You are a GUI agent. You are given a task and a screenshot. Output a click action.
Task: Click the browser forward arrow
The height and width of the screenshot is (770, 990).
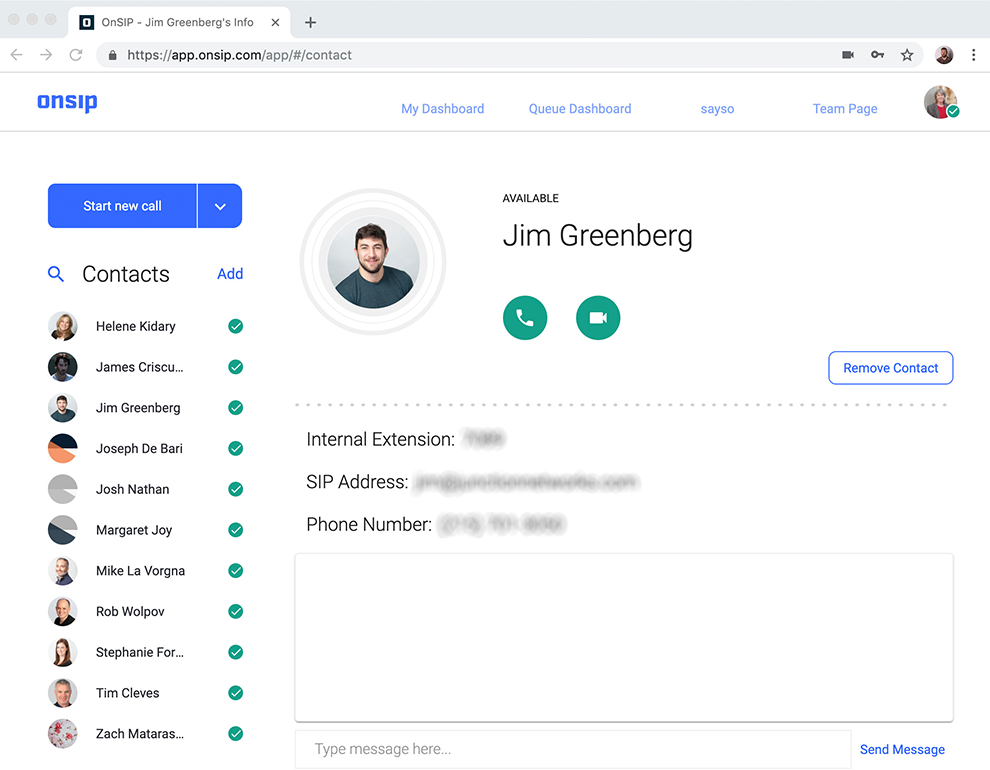(x=46, y=55)
